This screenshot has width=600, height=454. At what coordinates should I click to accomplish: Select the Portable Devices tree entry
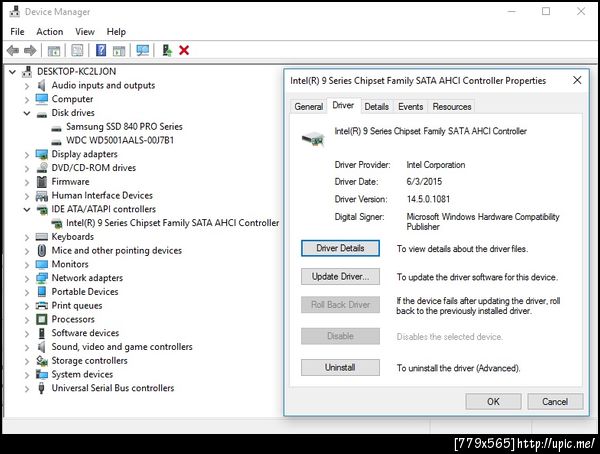85,292
